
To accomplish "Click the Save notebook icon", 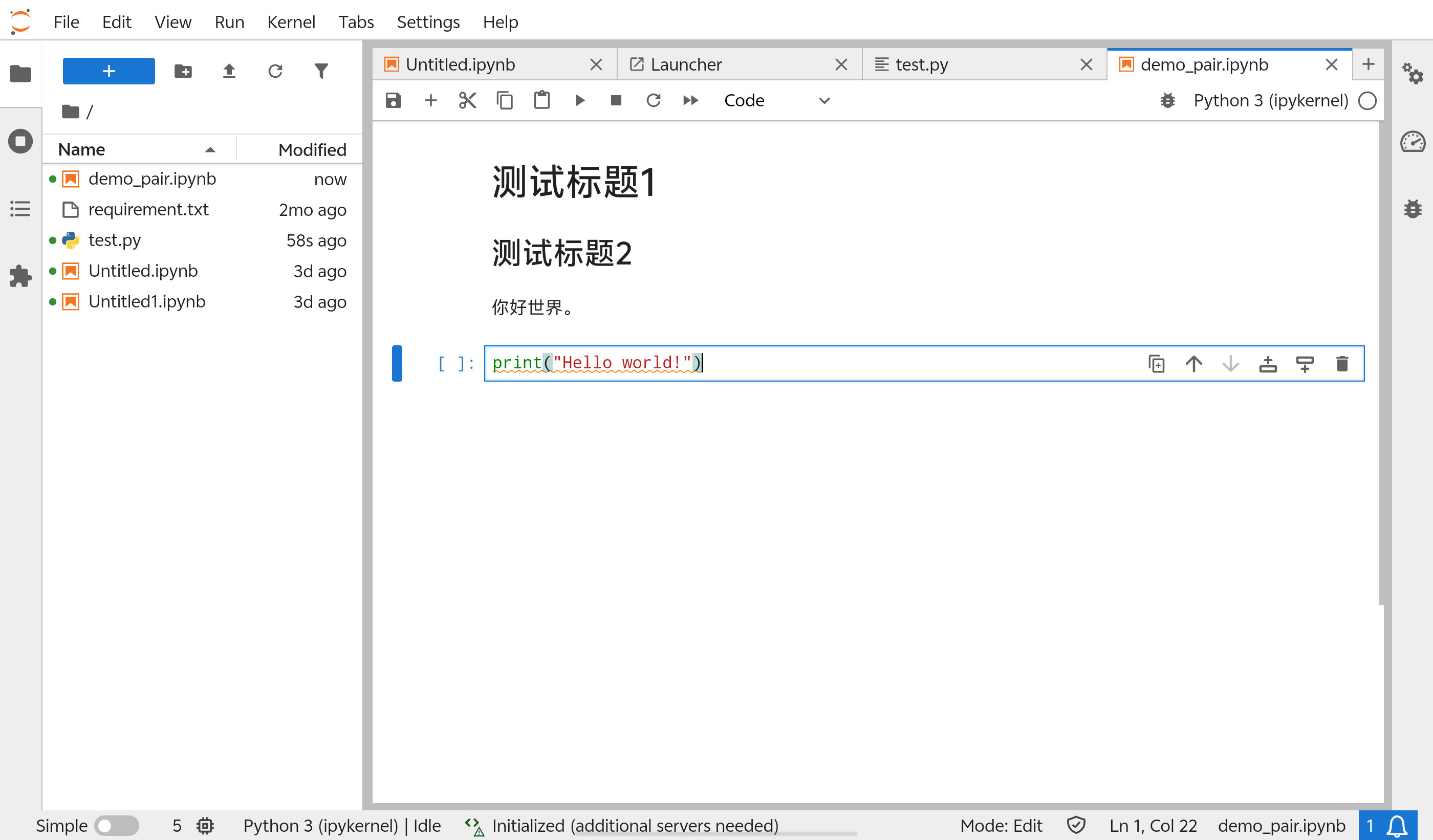I will tap(393, 101).
